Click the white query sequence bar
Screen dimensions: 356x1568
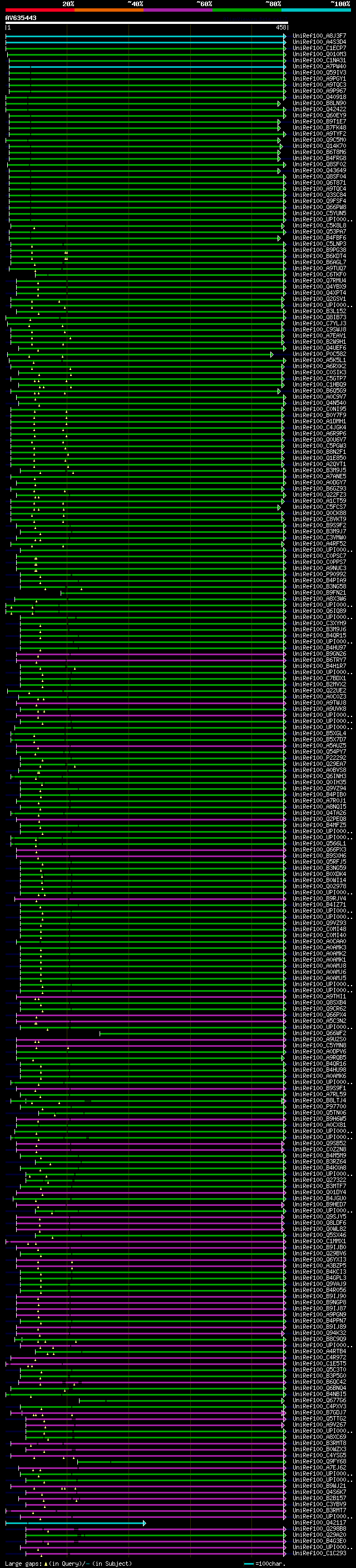(147, 22)
